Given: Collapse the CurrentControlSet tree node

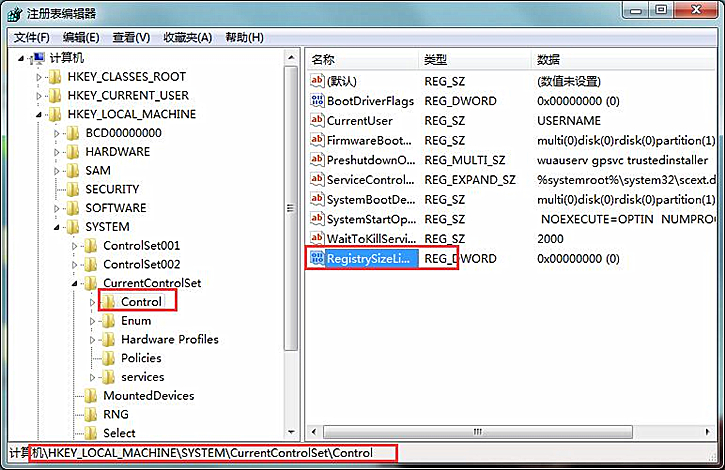Looking at the screenshot, I should 76,283.
